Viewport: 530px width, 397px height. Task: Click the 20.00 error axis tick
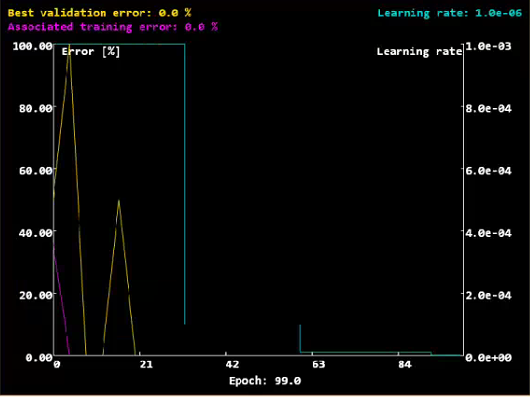[x=36, y=295]
